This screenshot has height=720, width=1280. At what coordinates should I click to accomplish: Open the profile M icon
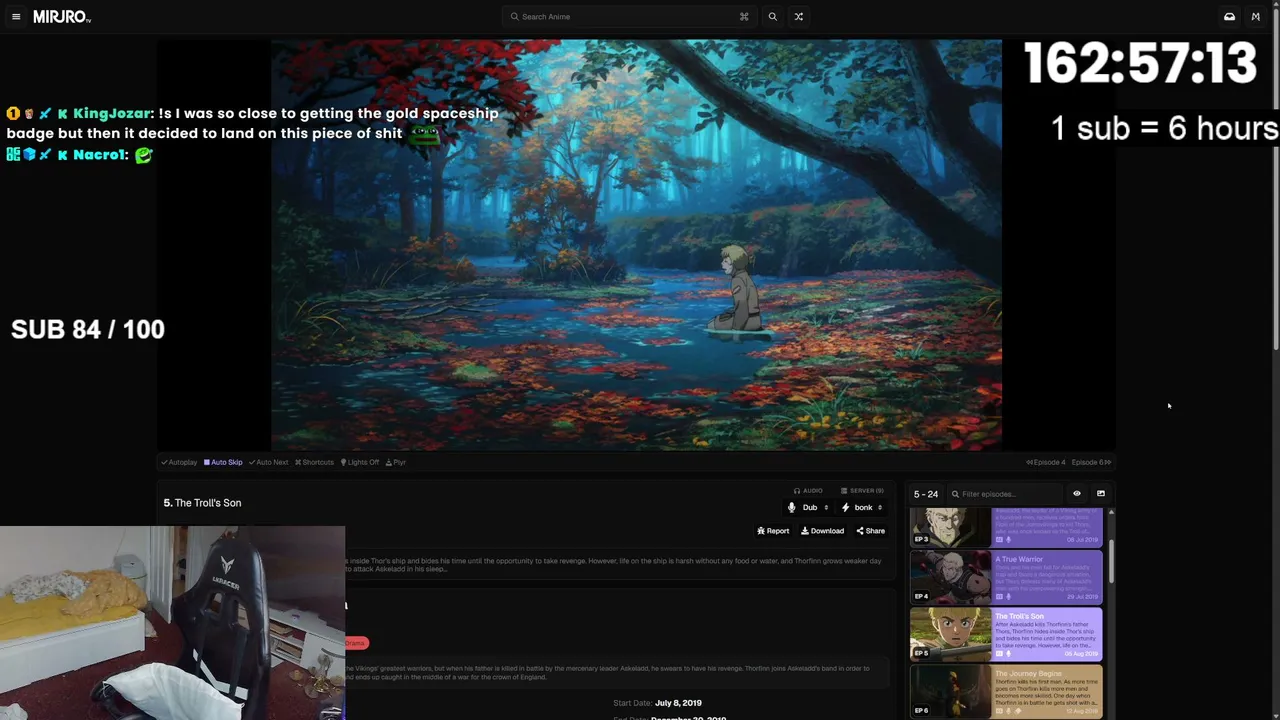pos(1256,17)
